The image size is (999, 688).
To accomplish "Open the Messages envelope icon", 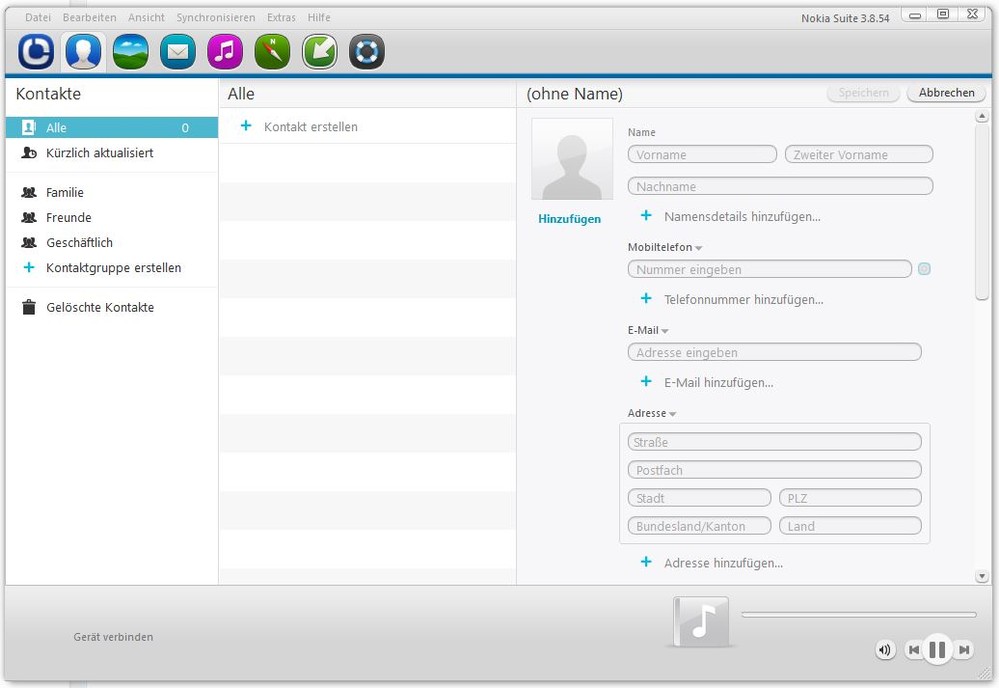I will [178, 52].
